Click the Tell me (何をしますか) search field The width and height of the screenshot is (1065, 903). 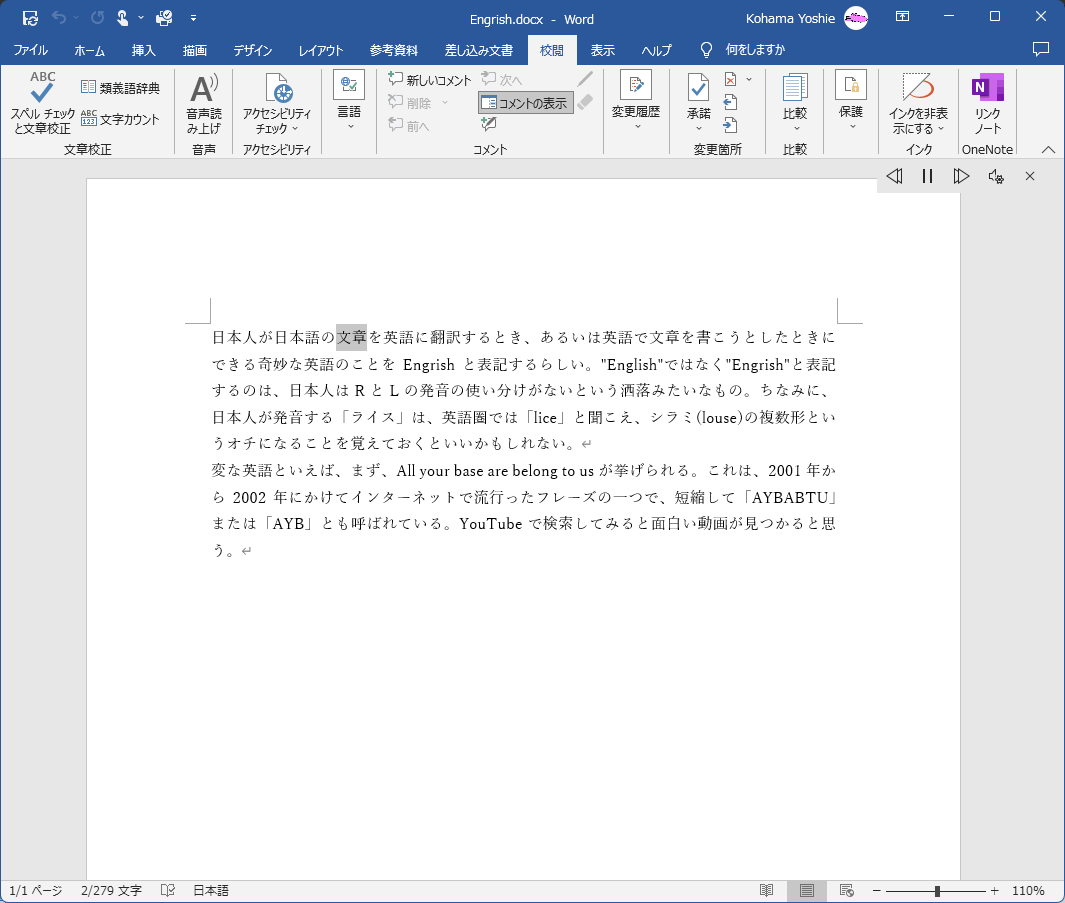pos(755,50)
